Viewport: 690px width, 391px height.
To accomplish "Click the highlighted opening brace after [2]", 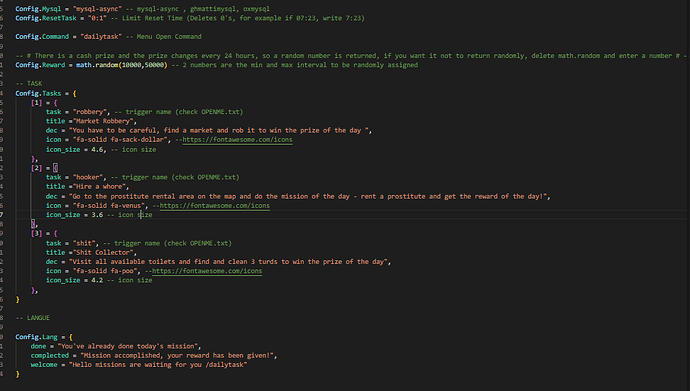I will [x=55, y=168].
